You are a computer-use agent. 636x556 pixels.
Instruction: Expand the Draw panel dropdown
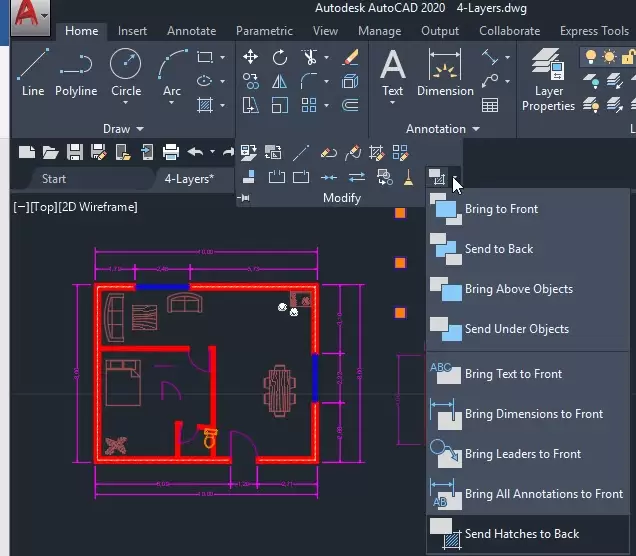point(140,129)
